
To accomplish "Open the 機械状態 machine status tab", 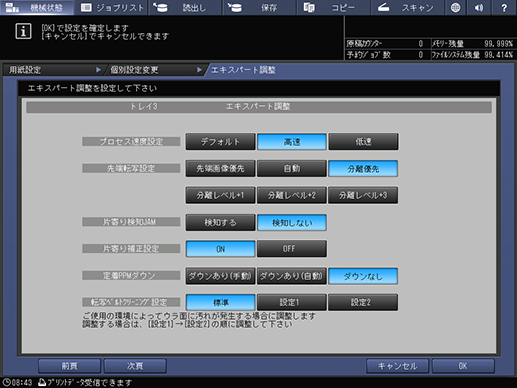I will (x=37, y=7).
